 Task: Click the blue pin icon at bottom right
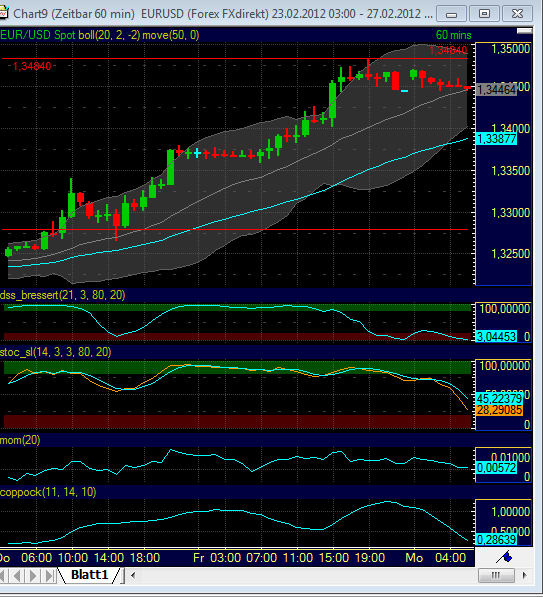[x=505, y=558]
